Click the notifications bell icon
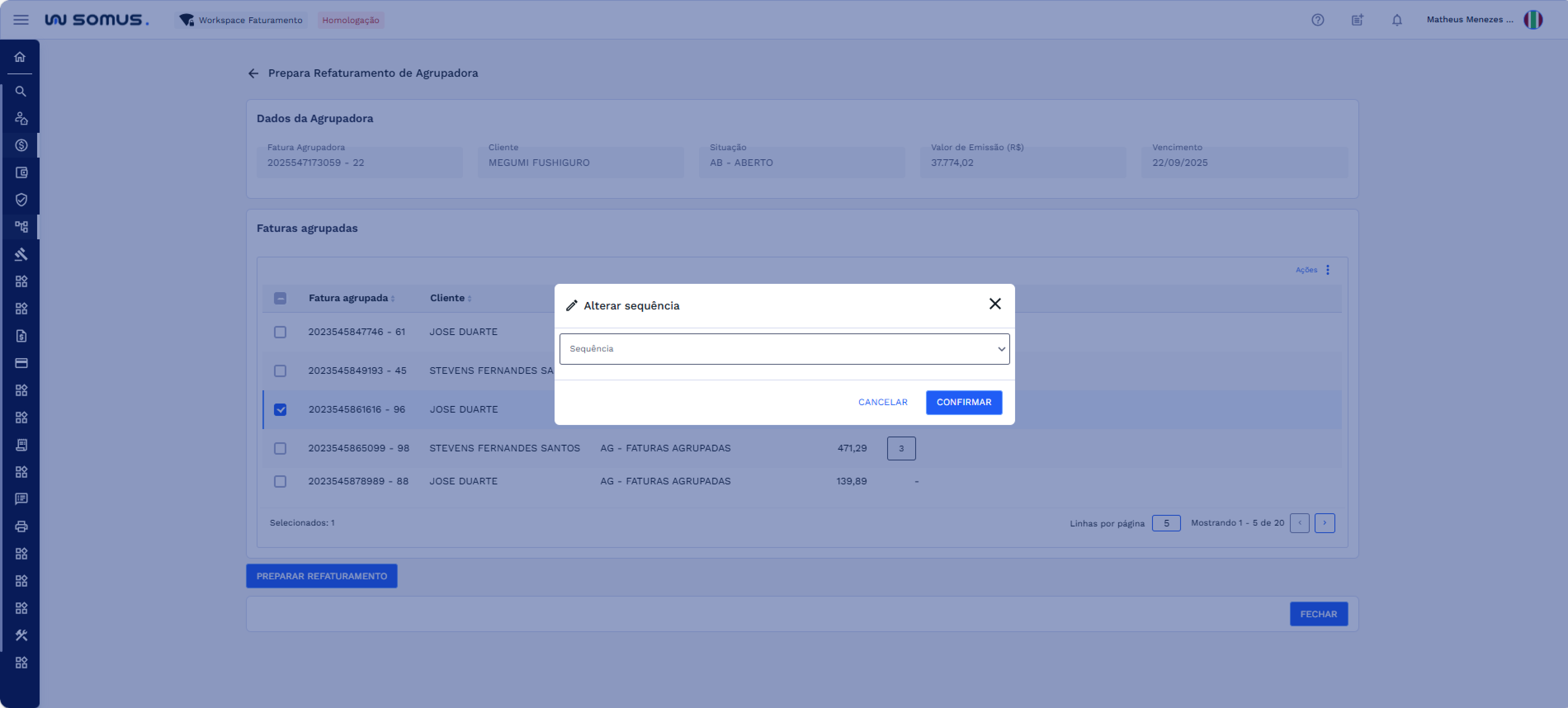 click(x=1396, y=20)
